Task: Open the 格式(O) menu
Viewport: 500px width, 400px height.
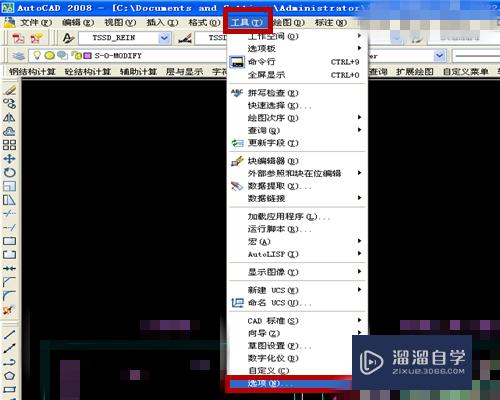Action: pos(204,22)
